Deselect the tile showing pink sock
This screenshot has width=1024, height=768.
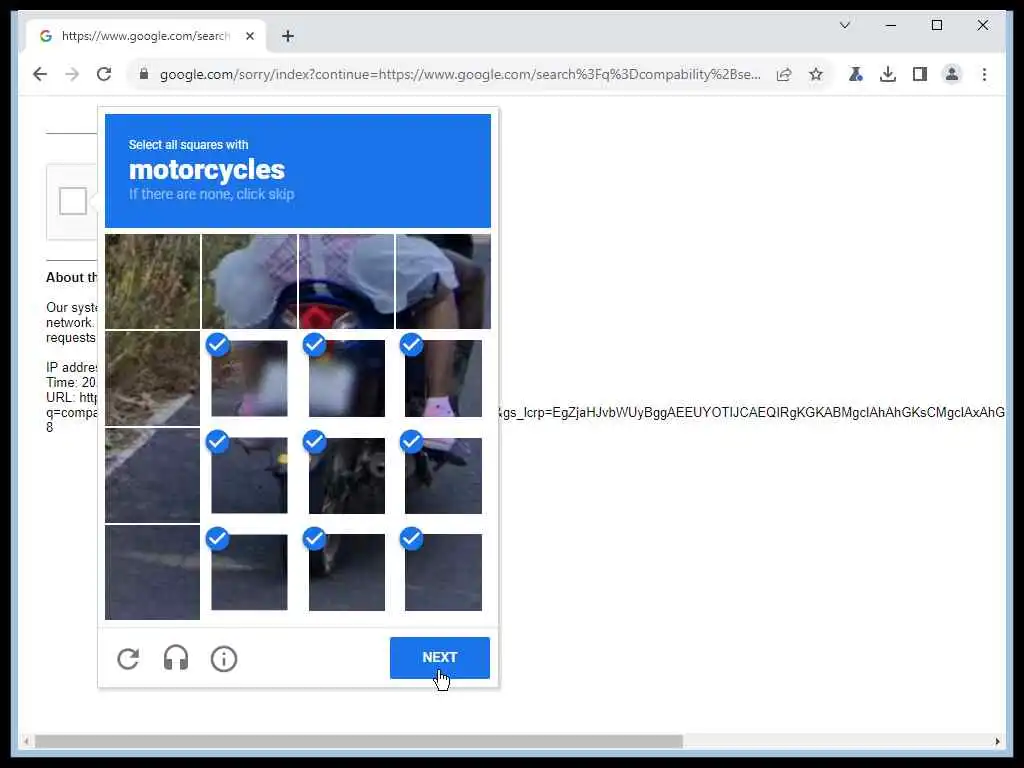pos(443,379)
